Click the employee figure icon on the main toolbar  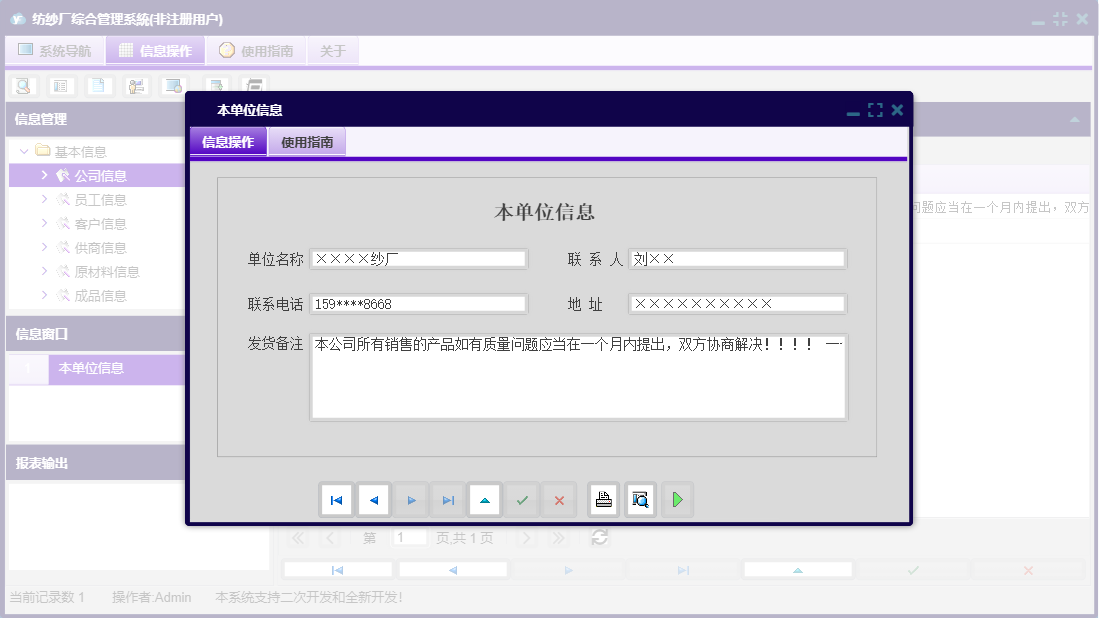point(136,86)
